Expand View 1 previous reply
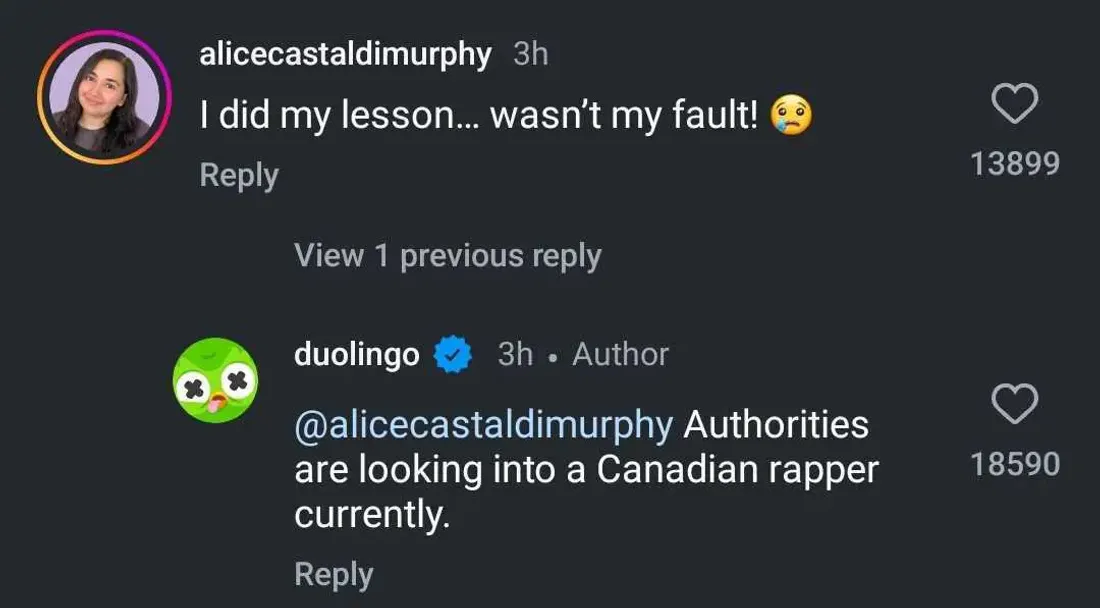The width and height of the screenshot is (1100, 608). point(447,256)
